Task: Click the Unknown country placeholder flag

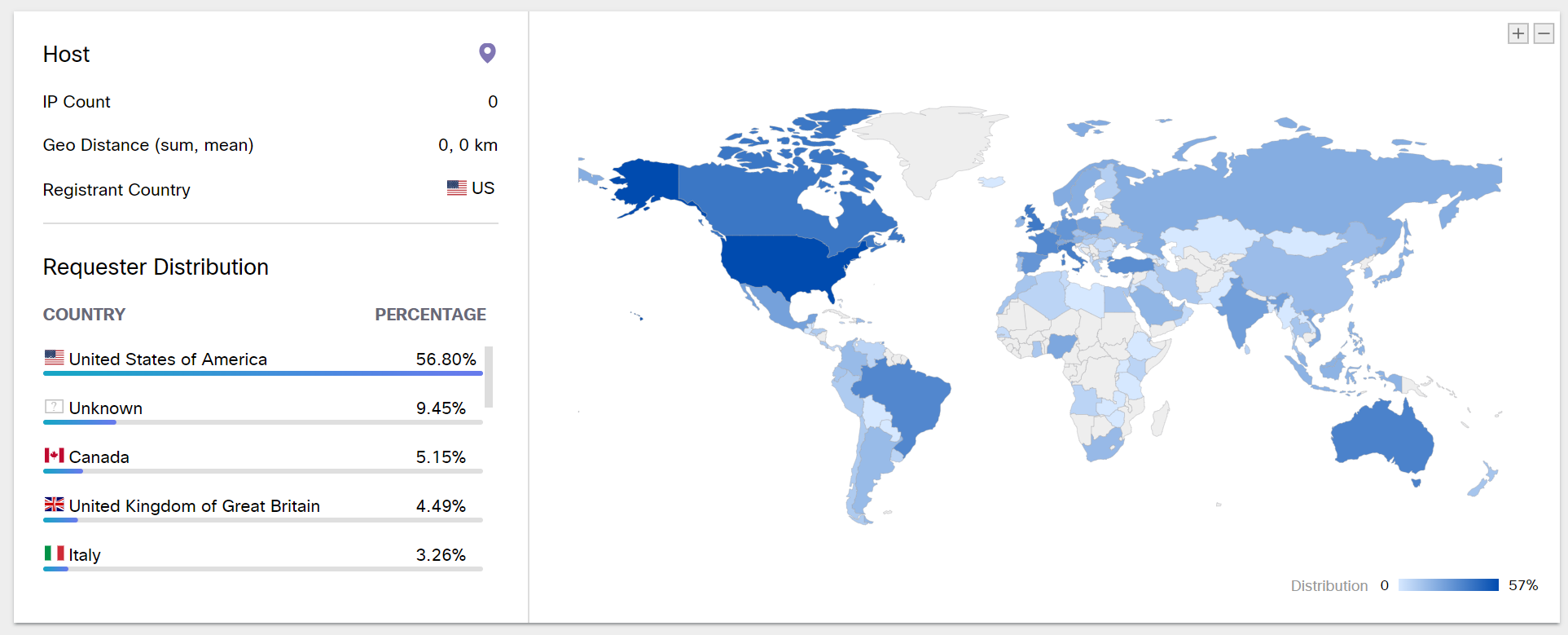Action: coord(55,407)
